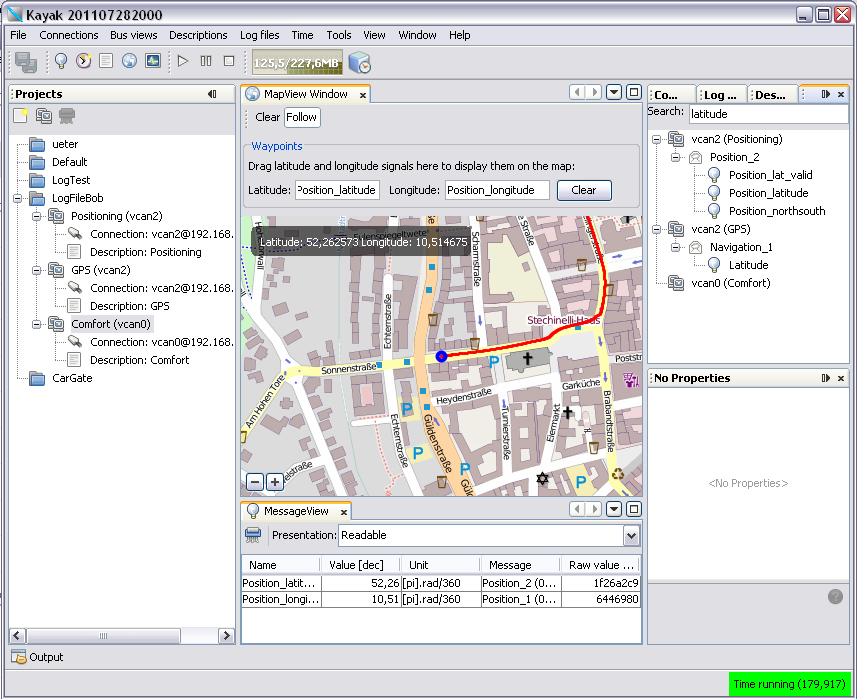
Task: Click new project icon in Projects panel
Action: [x=21, y=116]
